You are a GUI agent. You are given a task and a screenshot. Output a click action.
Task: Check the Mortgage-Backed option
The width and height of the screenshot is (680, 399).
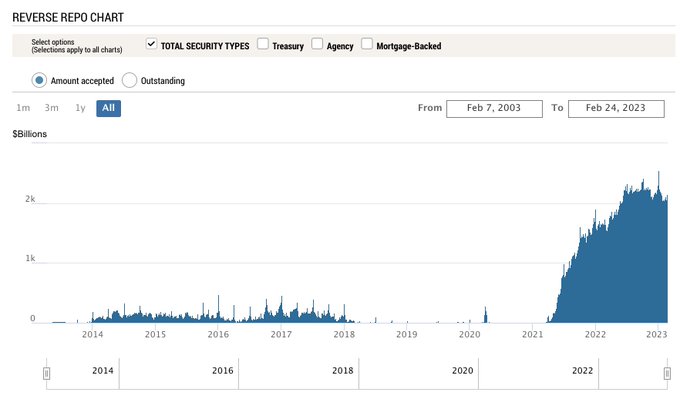[366, 44]
